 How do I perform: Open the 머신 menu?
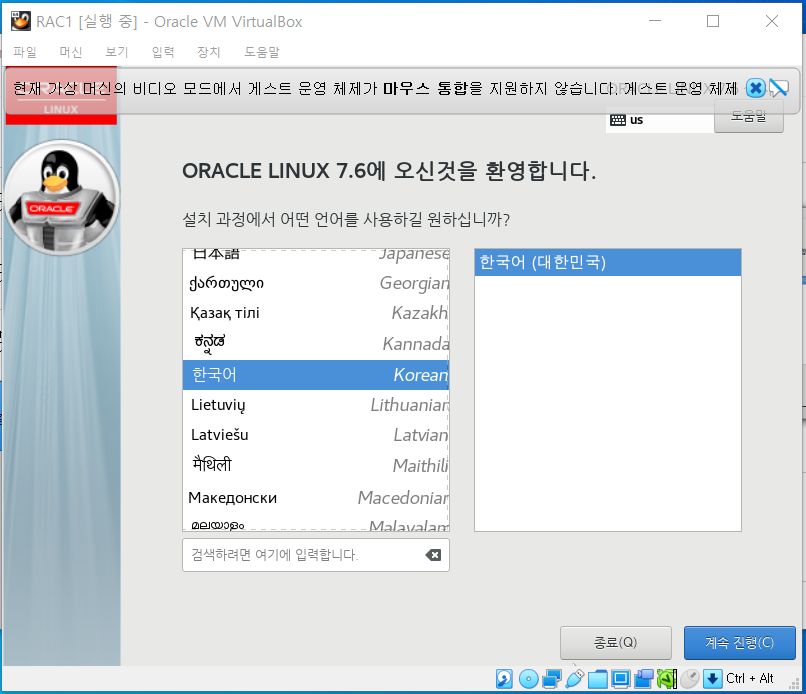70,52
